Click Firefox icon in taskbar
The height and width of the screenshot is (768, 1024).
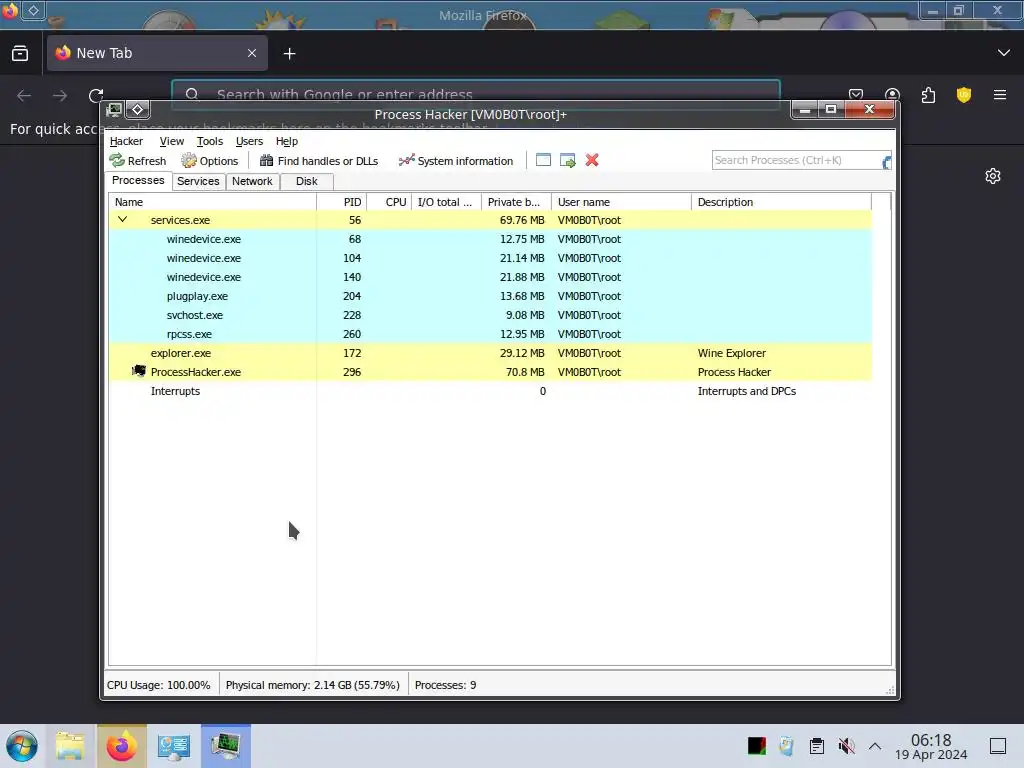pos(121,746)
